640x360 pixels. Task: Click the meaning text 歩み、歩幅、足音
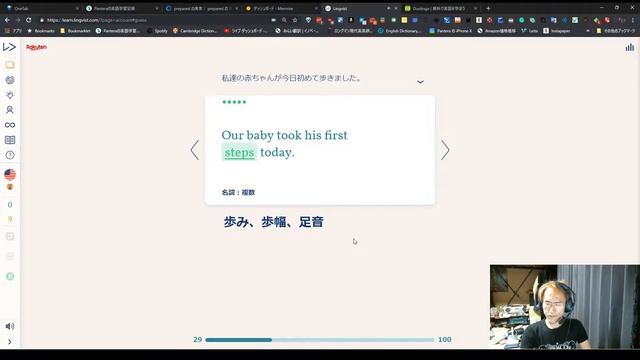coord(273,222)
